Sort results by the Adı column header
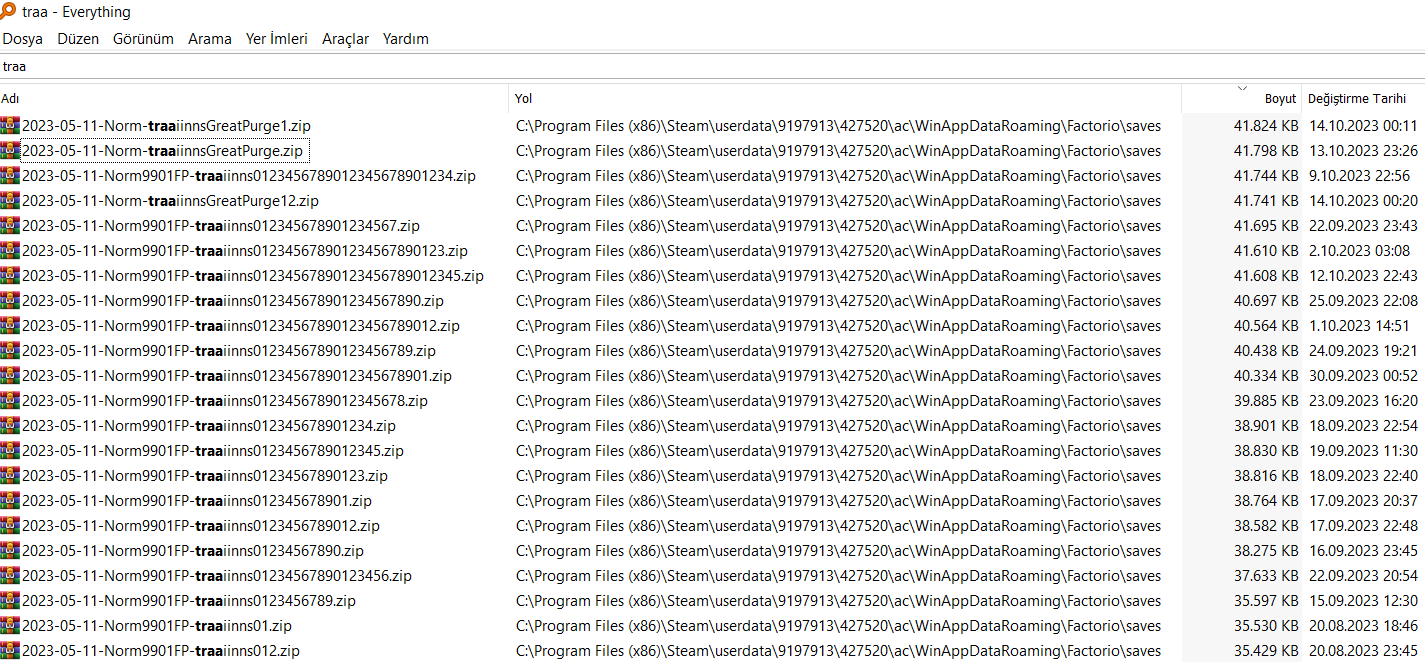 [254, 99]
